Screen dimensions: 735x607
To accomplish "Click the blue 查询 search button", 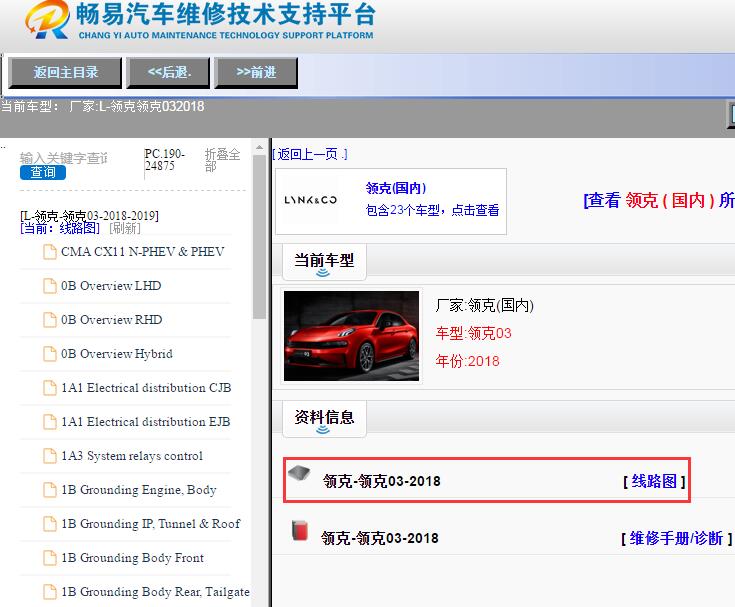I will pos(43,172).
